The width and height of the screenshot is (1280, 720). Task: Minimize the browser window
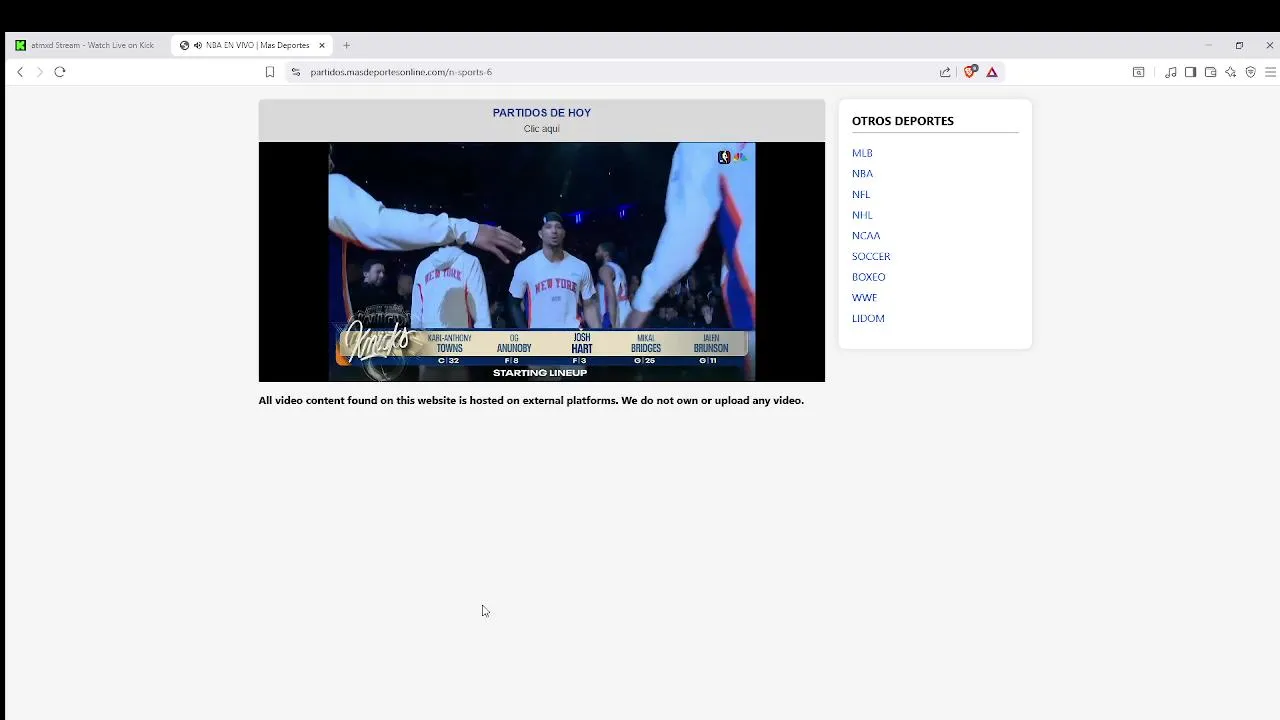(x=1208, y=45)
